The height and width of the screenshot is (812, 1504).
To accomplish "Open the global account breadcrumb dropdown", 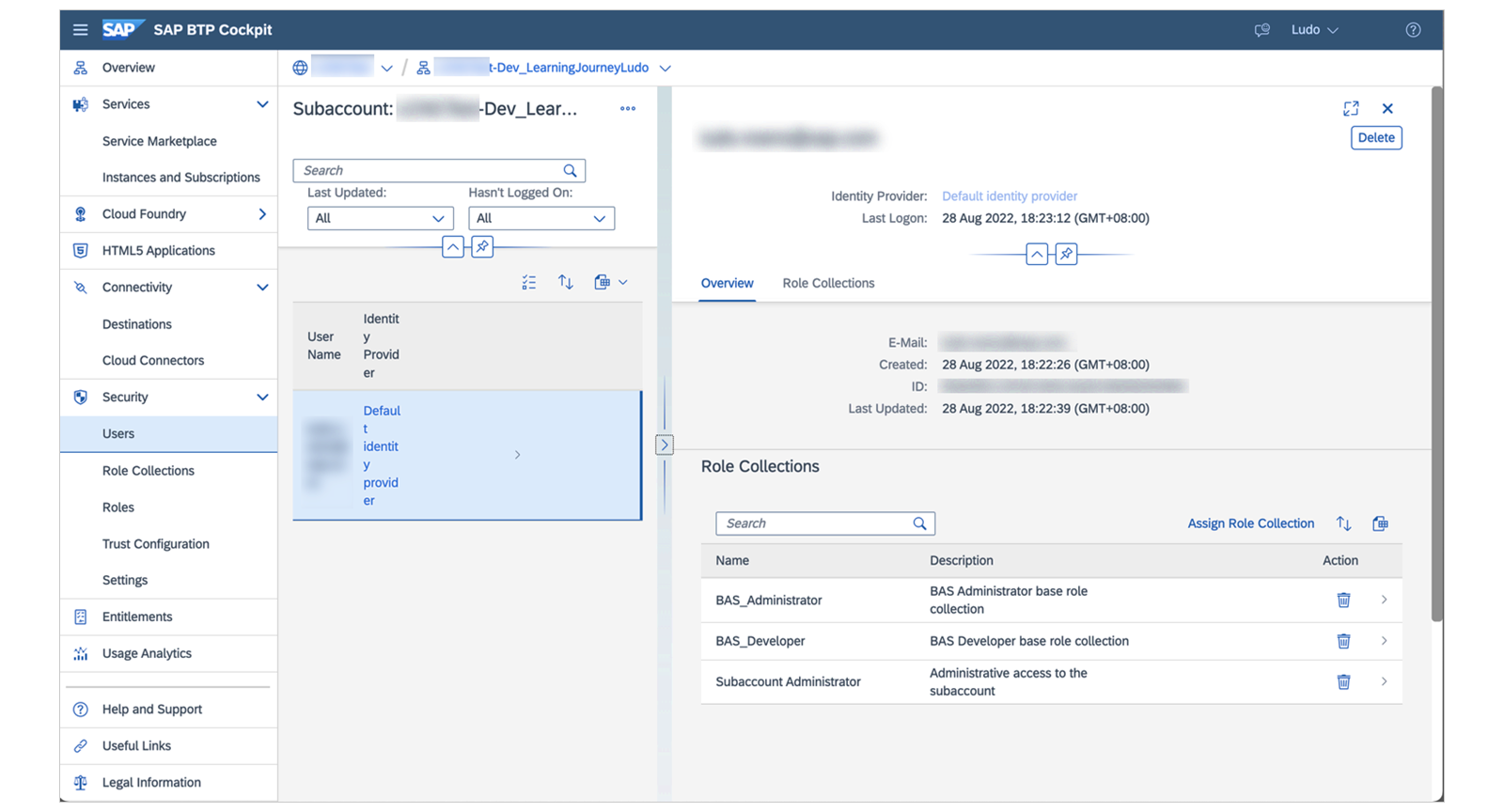I will click(386, 69).
